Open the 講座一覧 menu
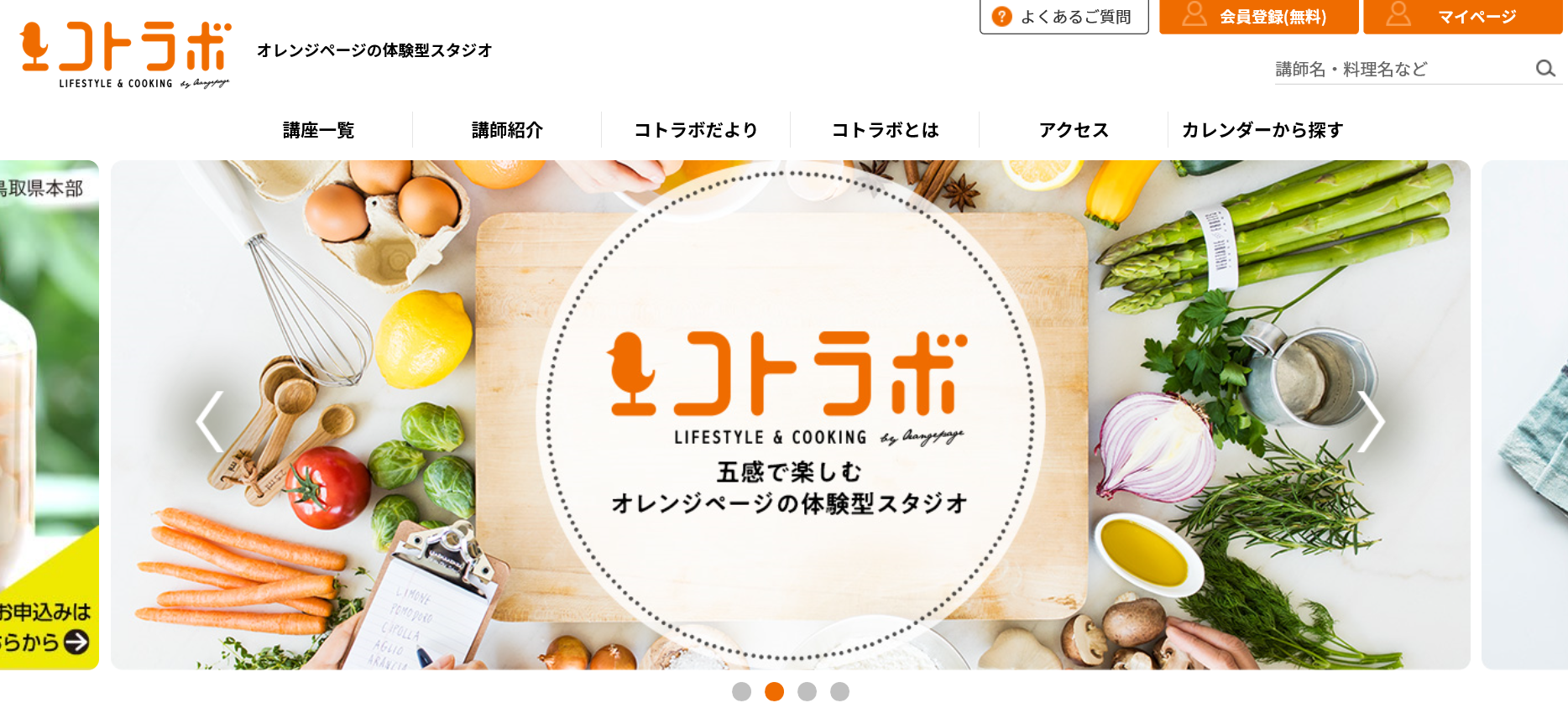Viewport: 1568px width, 708px height. [318, 130]
